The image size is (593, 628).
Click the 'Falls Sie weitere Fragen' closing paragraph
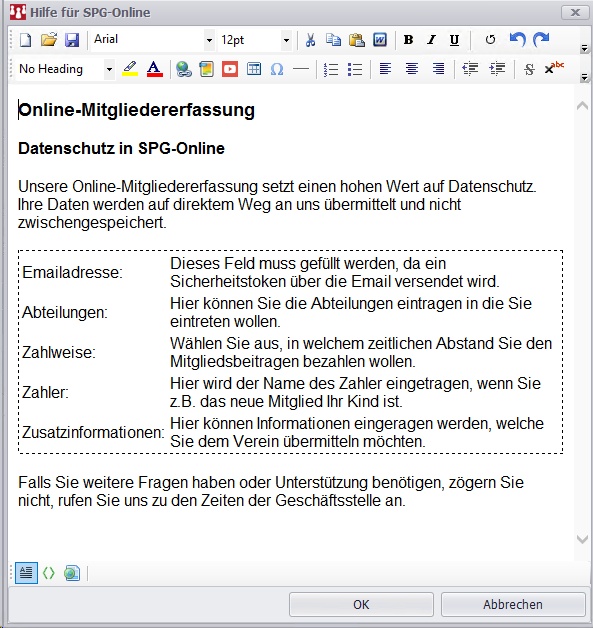pos(271,491)
